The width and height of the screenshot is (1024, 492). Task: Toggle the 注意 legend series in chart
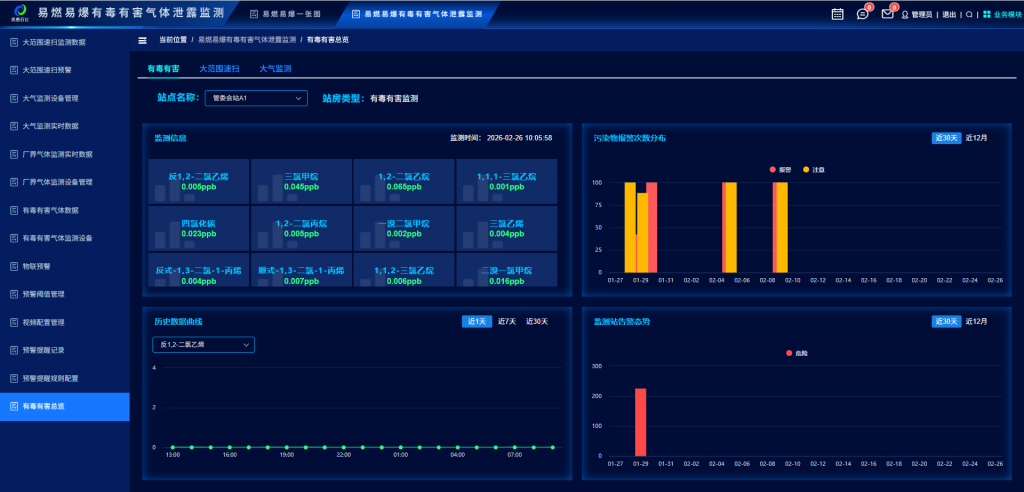[812, 169]
